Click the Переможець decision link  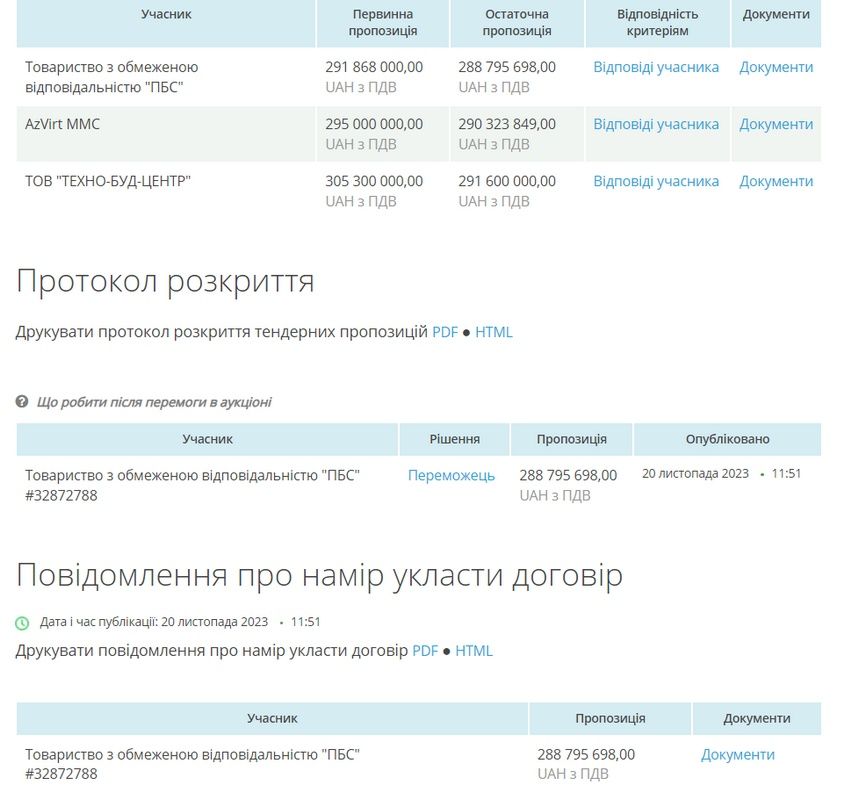[452, 476]
